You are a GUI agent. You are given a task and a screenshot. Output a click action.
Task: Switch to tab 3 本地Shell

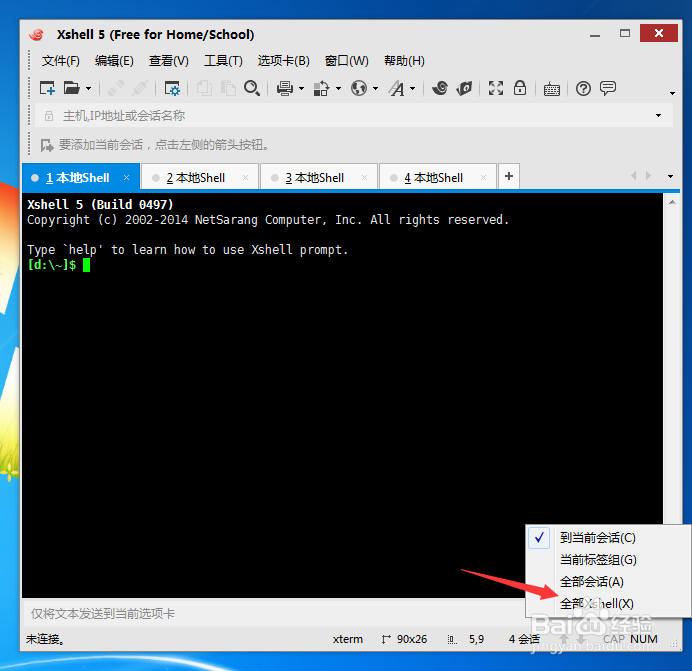(319, 178)
